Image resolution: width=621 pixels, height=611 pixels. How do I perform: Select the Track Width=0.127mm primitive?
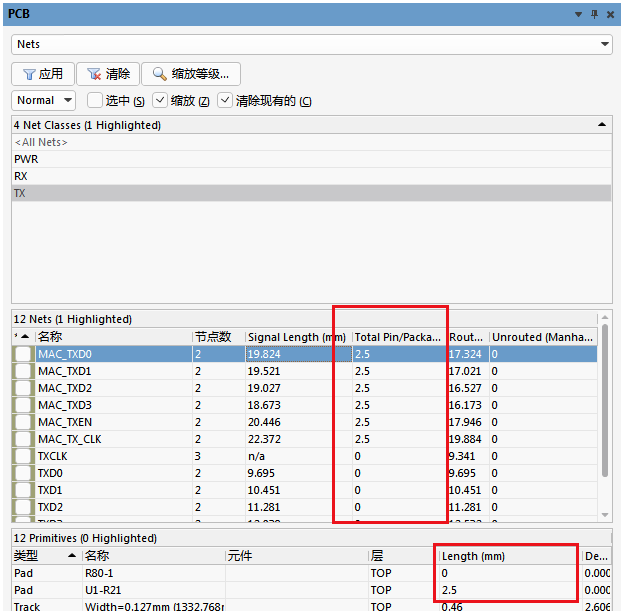tap(311, 606)
